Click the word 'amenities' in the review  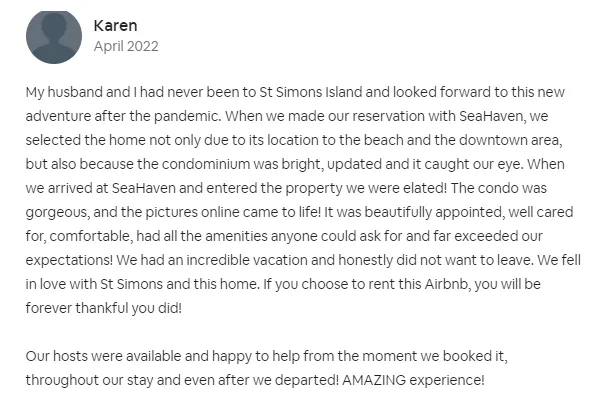[236, 236]
